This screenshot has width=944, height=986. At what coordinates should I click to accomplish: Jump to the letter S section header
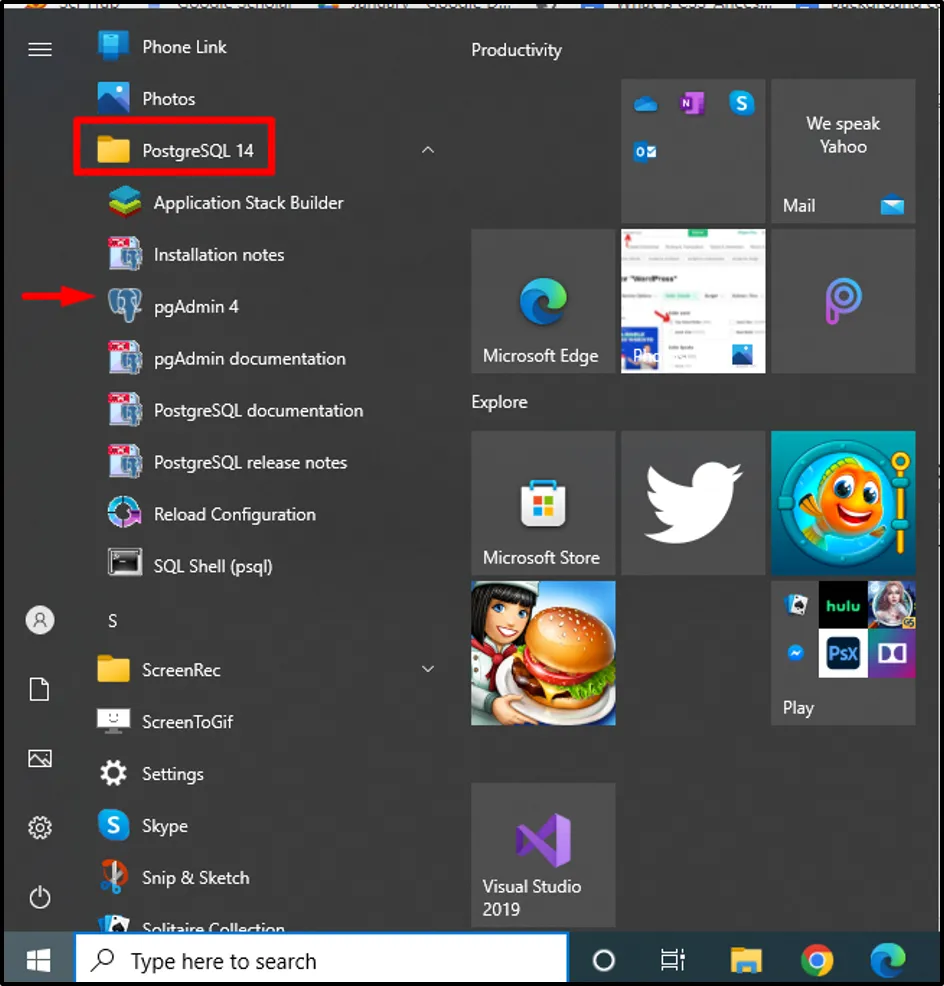pyautogui.click(x=113, y=621)
